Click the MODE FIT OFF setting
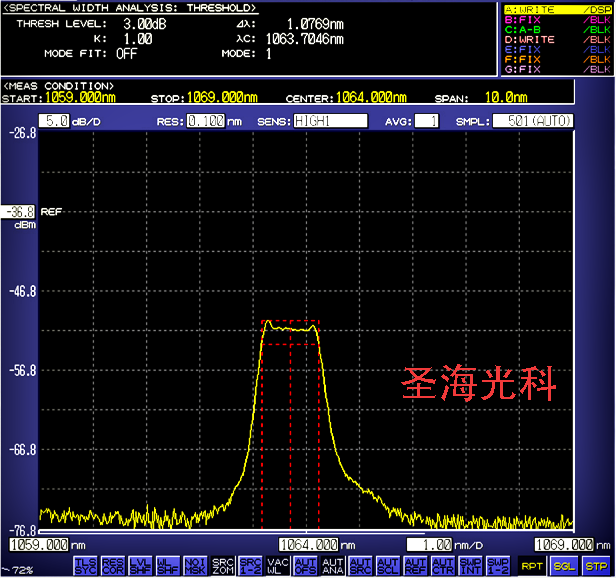 [x=126, y=53]
